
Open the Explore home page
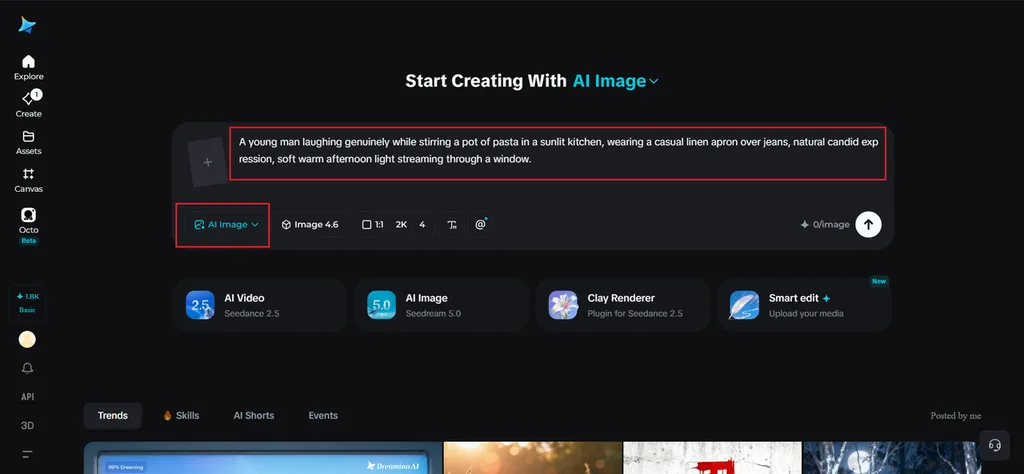pos(28,68)
